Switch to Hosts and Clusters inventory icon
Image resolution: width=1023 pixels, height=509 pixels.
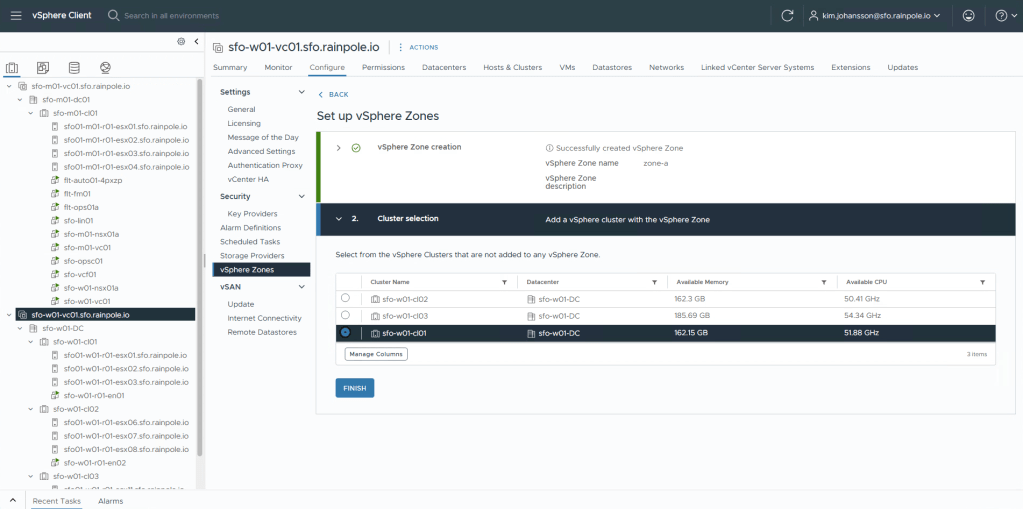pos(12,68)
